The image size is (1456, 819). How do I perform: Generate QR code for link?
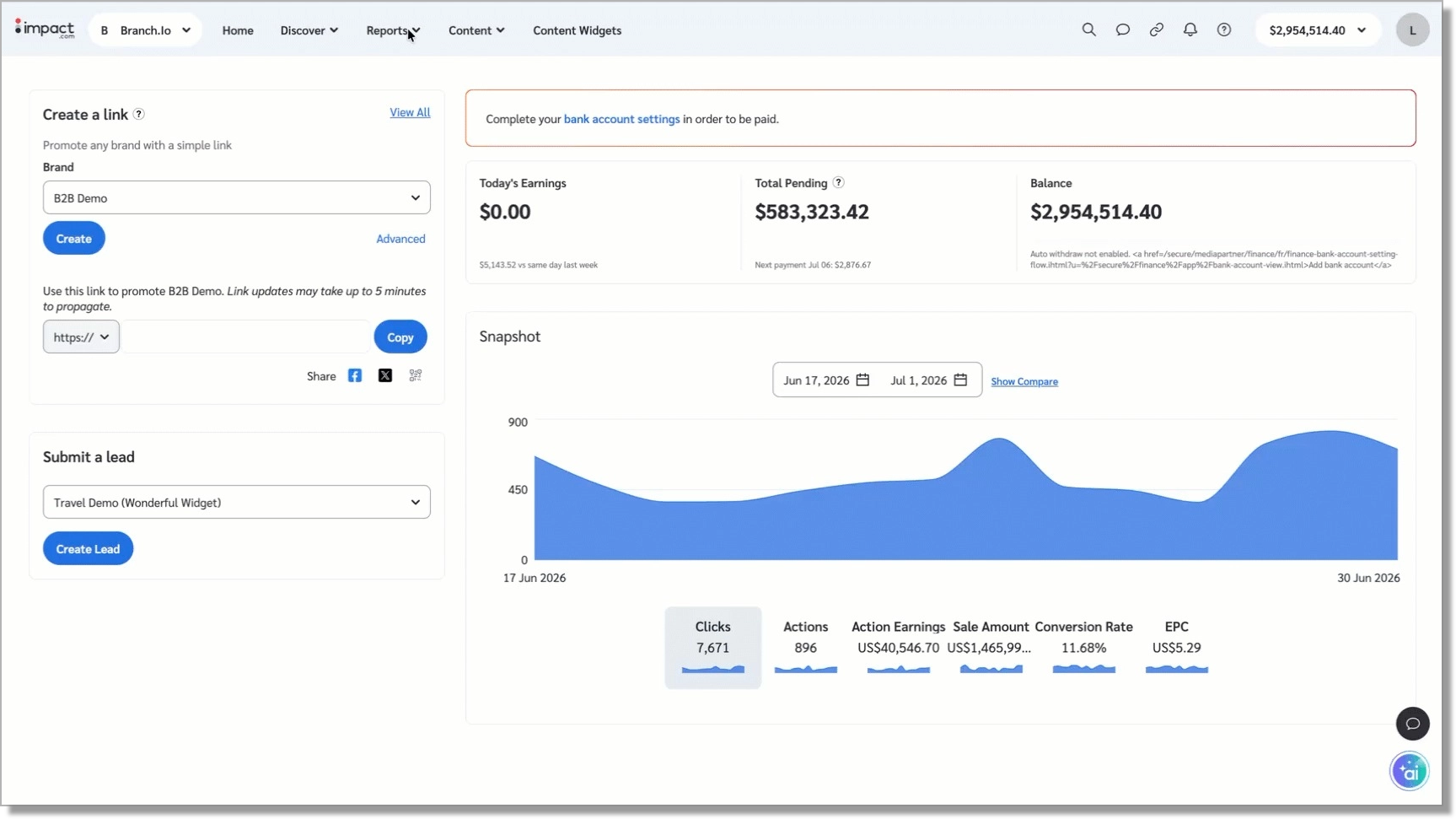point(416,375)
